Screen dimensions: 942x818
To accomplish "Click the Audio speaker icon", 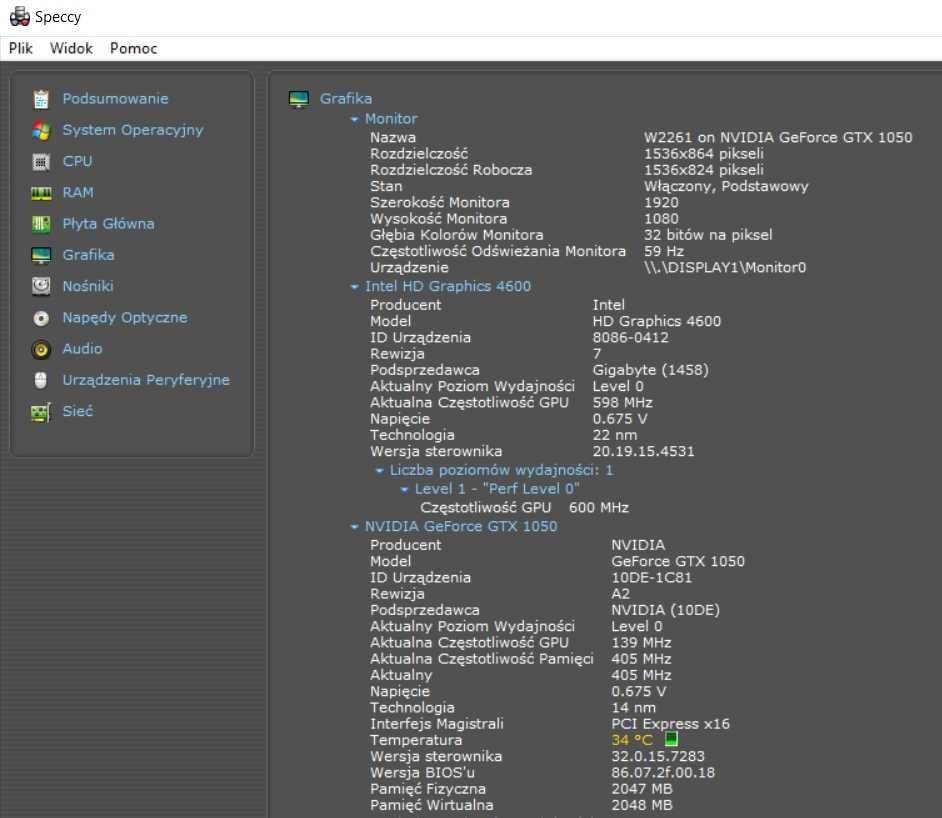I will 41,349.
